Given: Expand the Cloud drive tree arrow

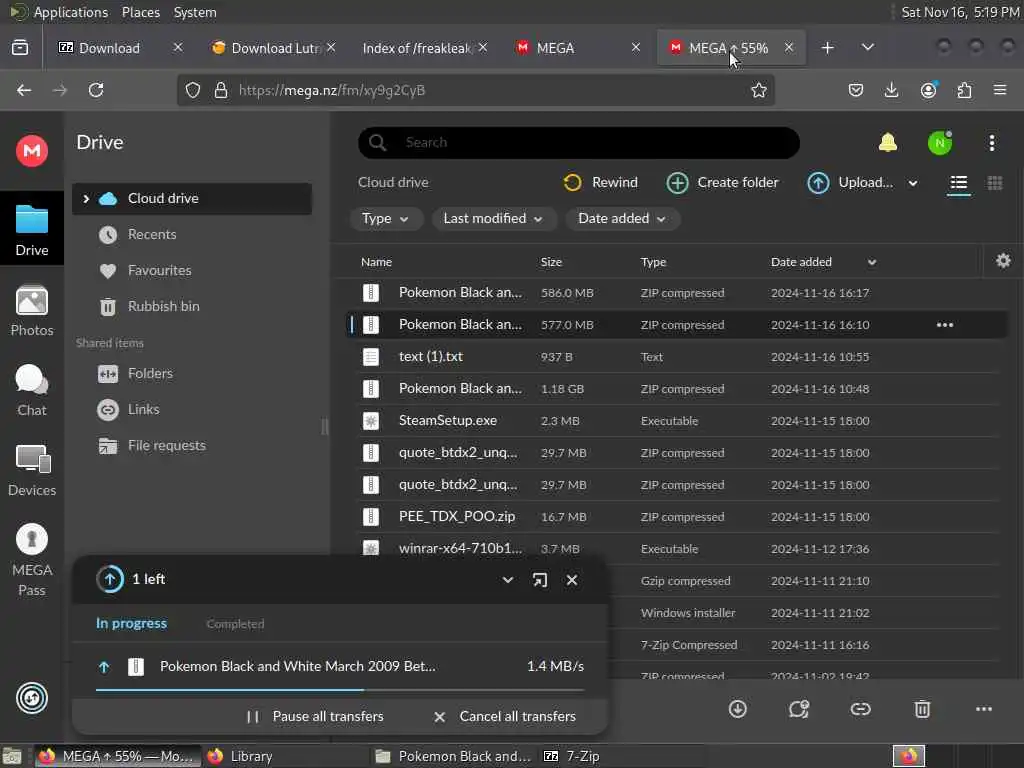Looking at the screenshot, I should [x=86, y=199].
